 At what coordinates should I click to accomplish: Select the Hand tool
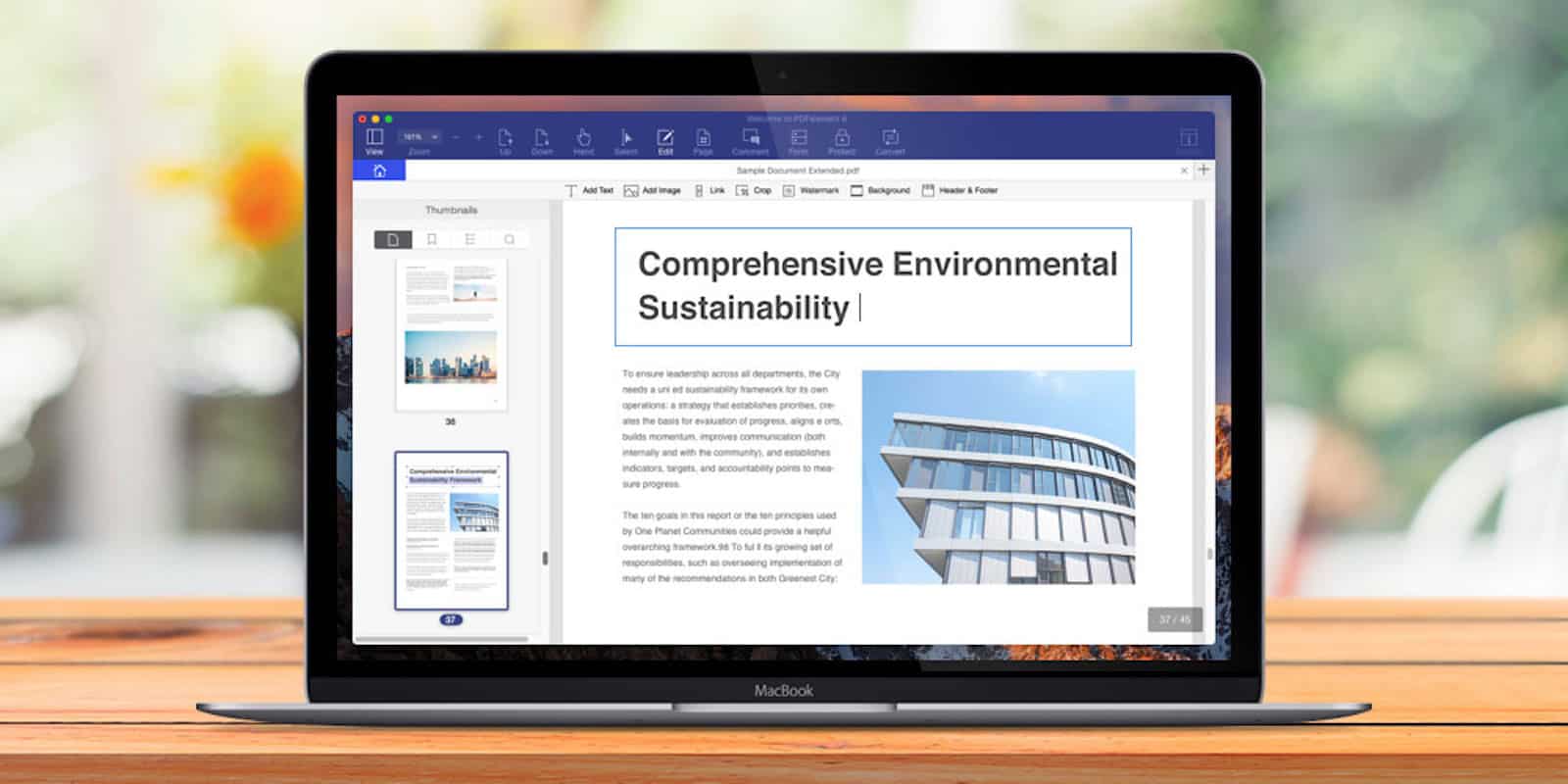(583, 138)
